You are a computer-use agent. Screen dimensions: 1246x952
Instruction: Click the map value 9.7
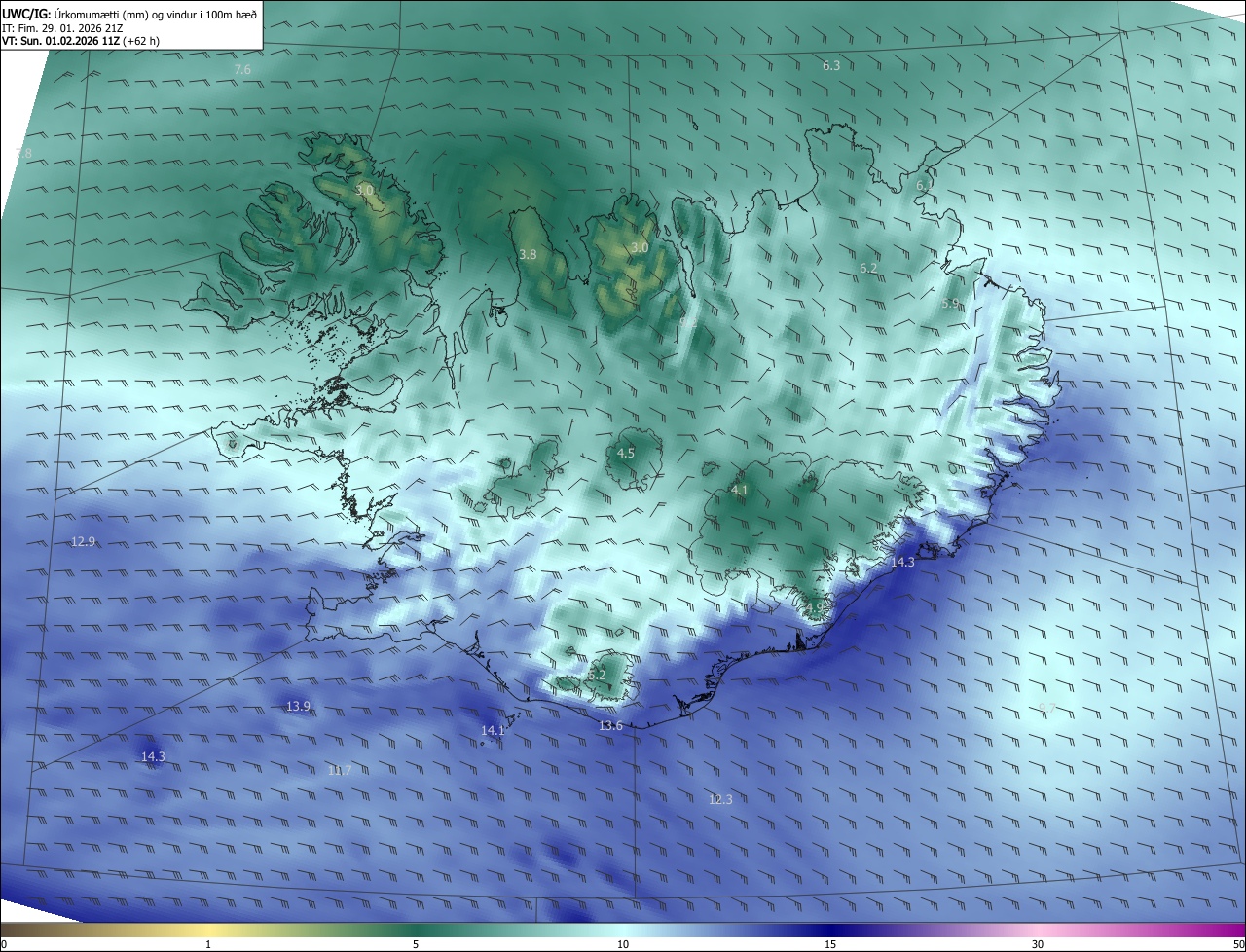coord(1047,708)
